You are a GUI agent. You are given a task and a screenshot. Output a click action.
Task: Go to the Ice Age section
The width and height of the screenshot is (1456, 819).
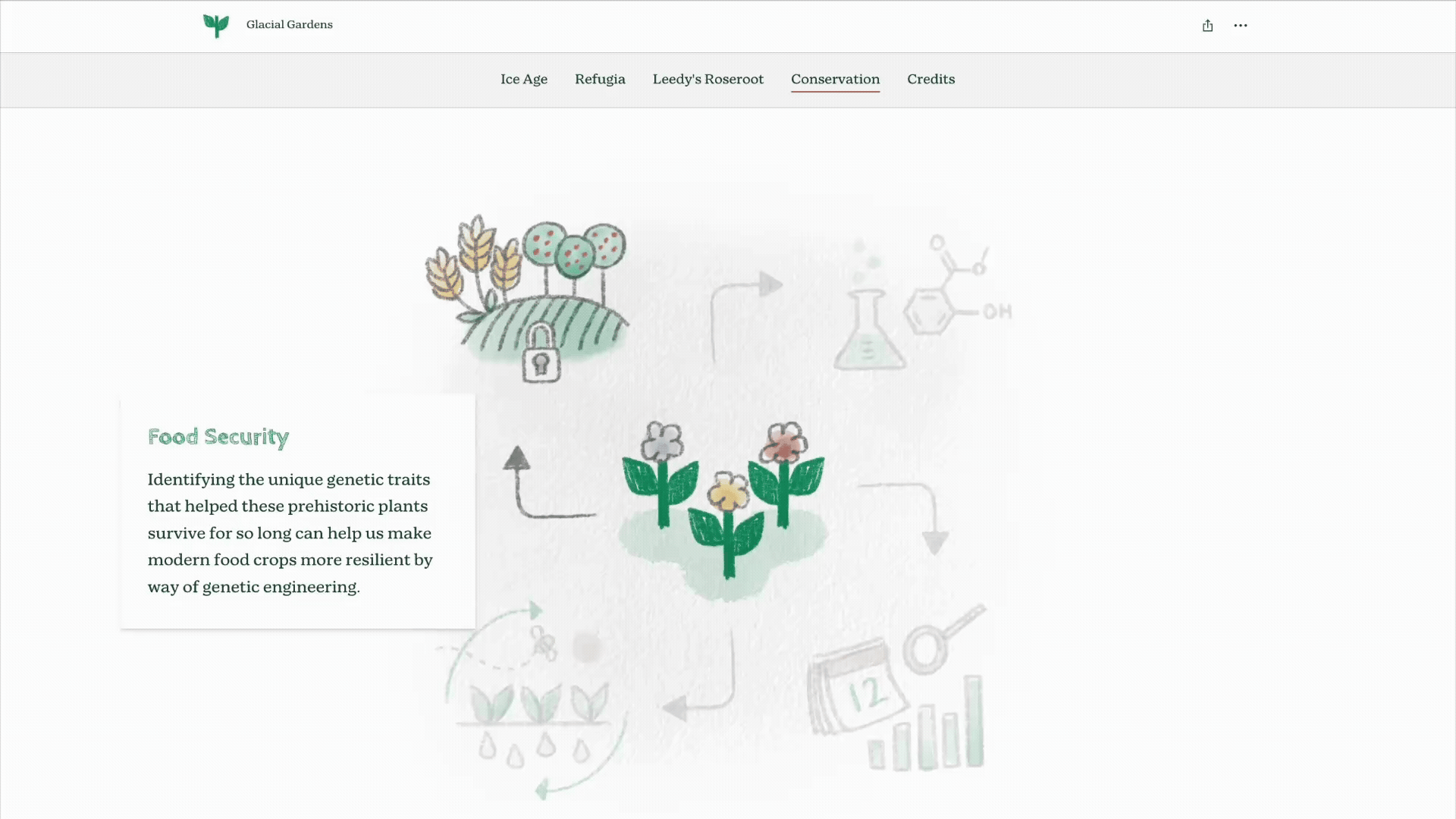click(523, 79)
